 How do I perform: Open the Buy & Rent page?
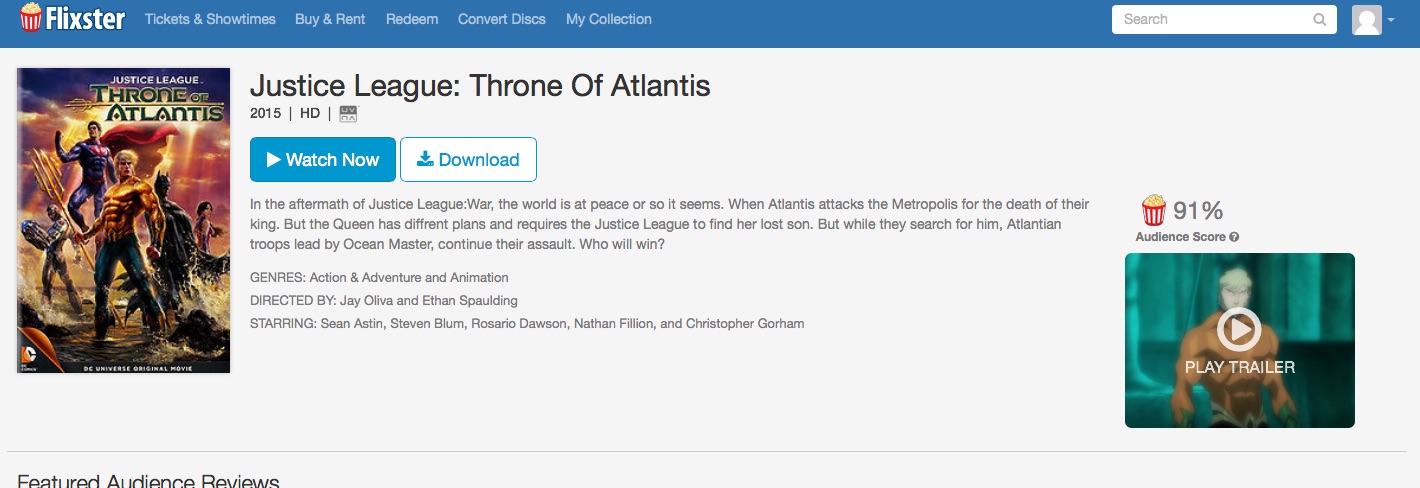click(x=330, y=19)
